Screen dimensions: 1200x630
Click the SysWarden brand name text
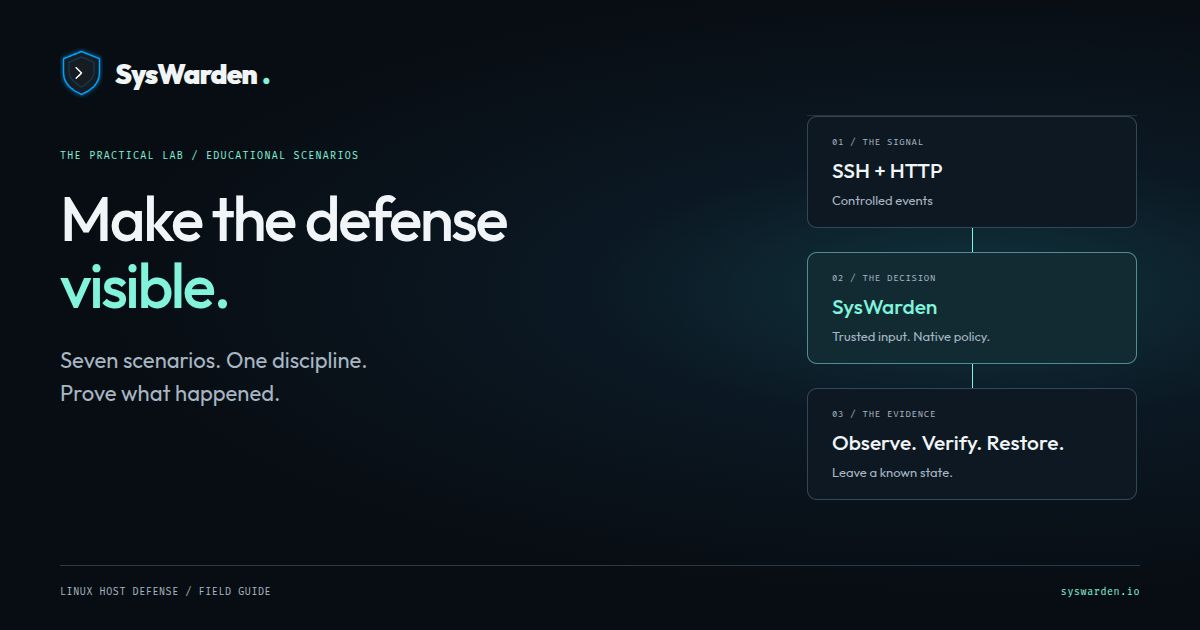click(186, 75)
